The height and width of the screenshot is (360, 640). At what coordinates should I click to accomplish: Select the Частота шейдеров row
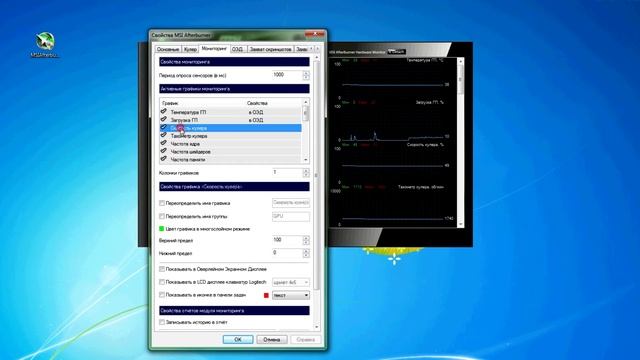pos(231,151)
